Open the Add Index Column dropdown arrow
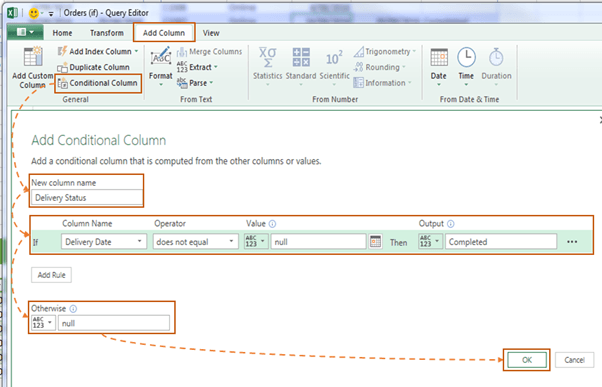 tap(136, 51)
